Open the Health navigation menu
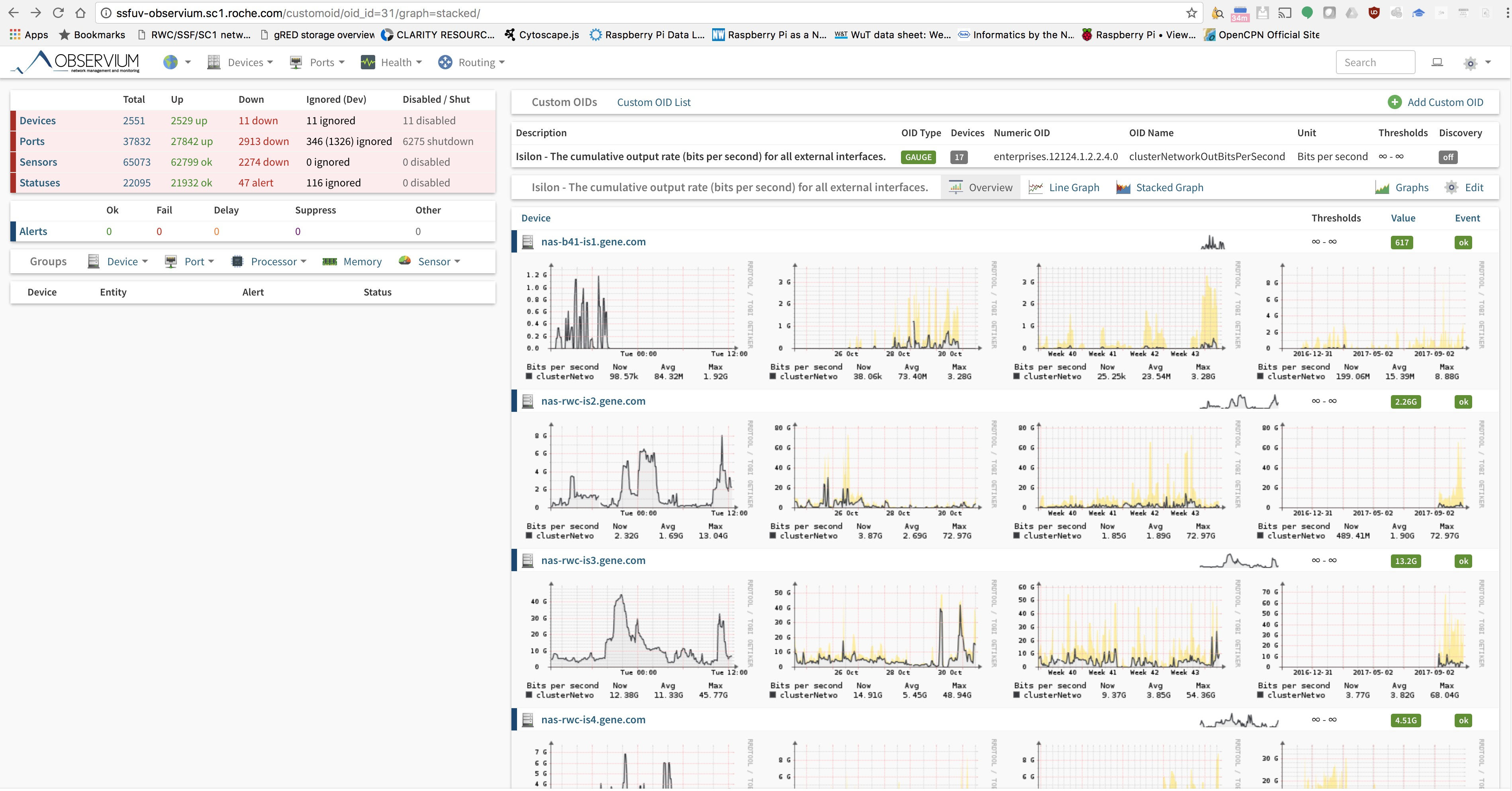Image resolution: width=1512 pixels, height=791 pixels. click(391, 62)
